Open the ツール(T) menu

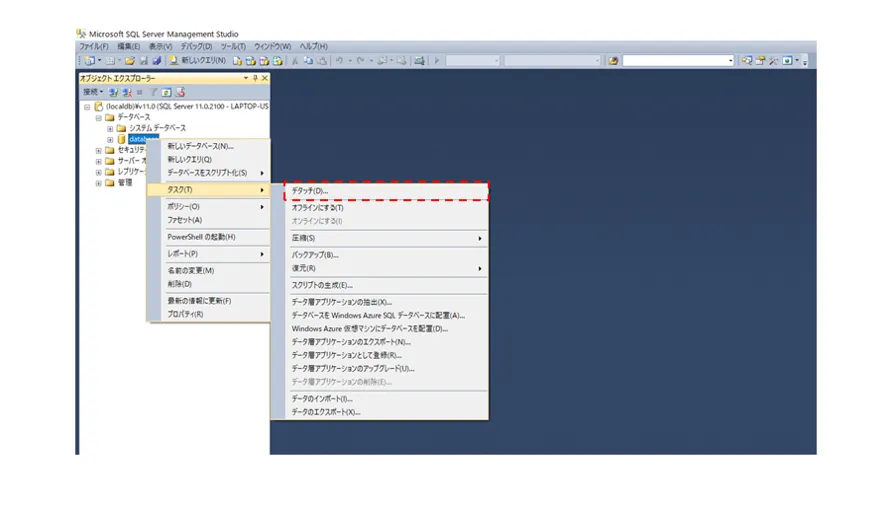[x=232, y=47]
